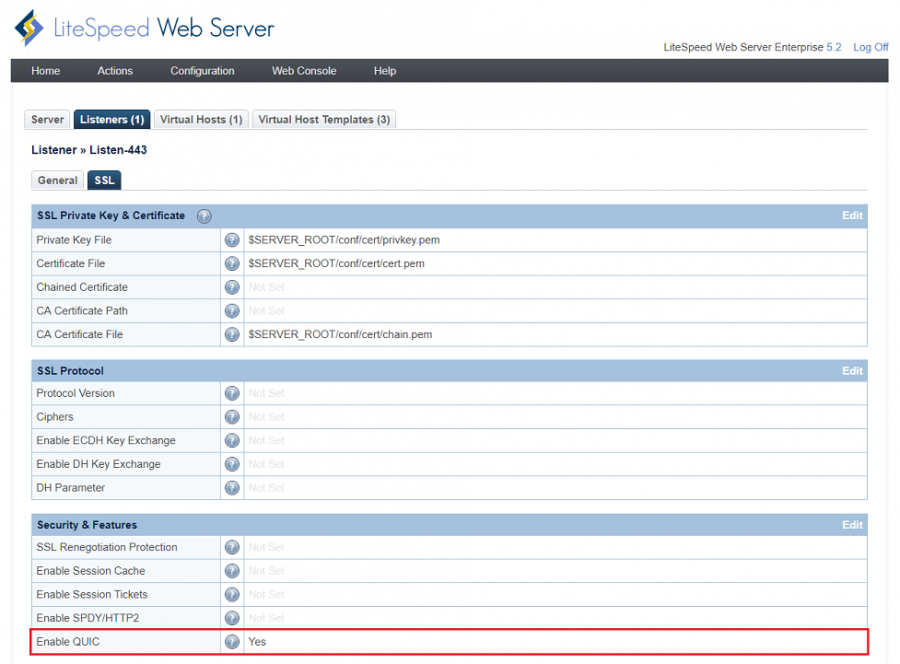This screenshot has height=664, width=900.
Task: Go to the Virtual Hosts (1) tab
Action: (x=201, y=119)
